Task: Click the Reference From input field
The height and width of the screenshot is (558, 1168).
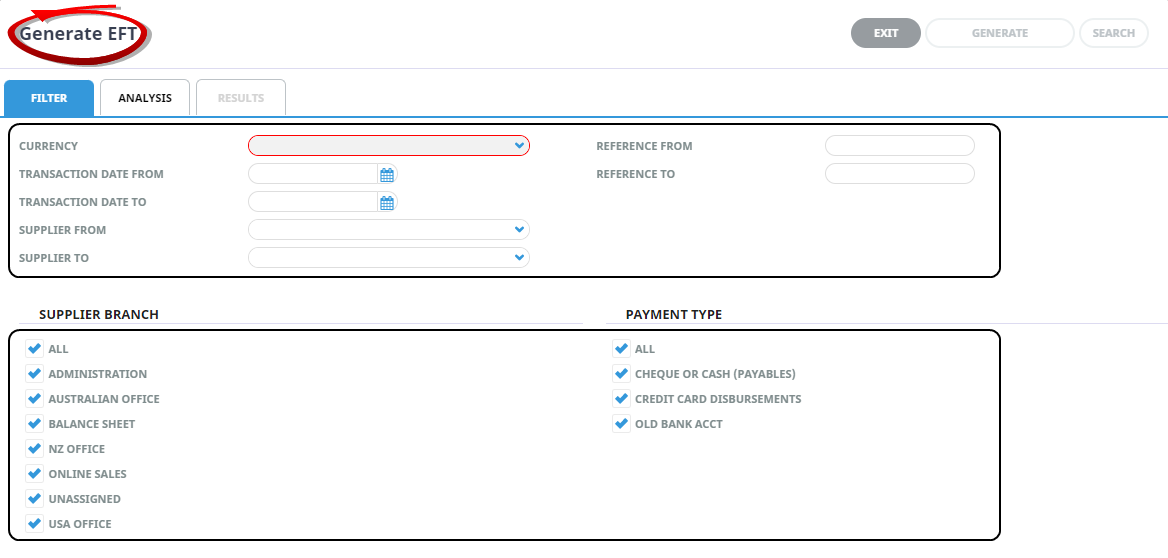Action: pos(899,146)
